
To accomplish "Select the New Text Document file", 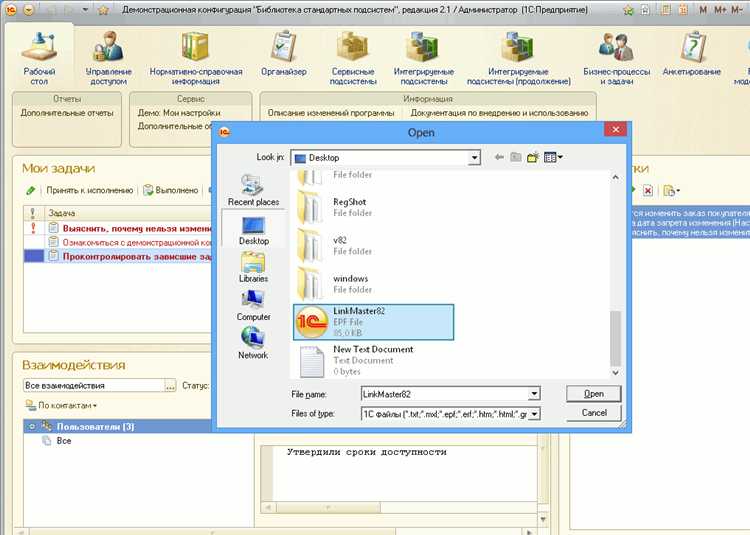I will pyautogui.click(x=372, y=355).
